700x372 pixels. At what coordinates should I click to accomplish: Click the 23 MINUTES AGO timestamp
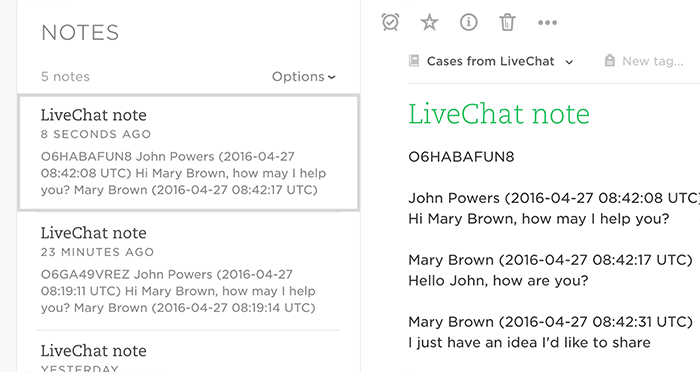click(97, 252)
